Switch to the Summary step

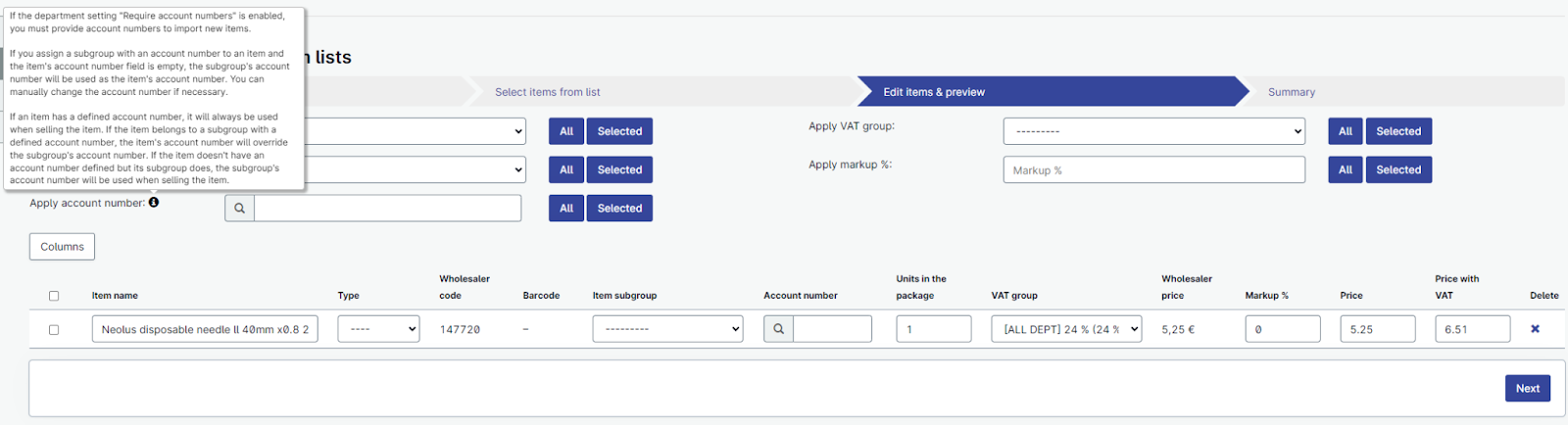click(1291, 92)
